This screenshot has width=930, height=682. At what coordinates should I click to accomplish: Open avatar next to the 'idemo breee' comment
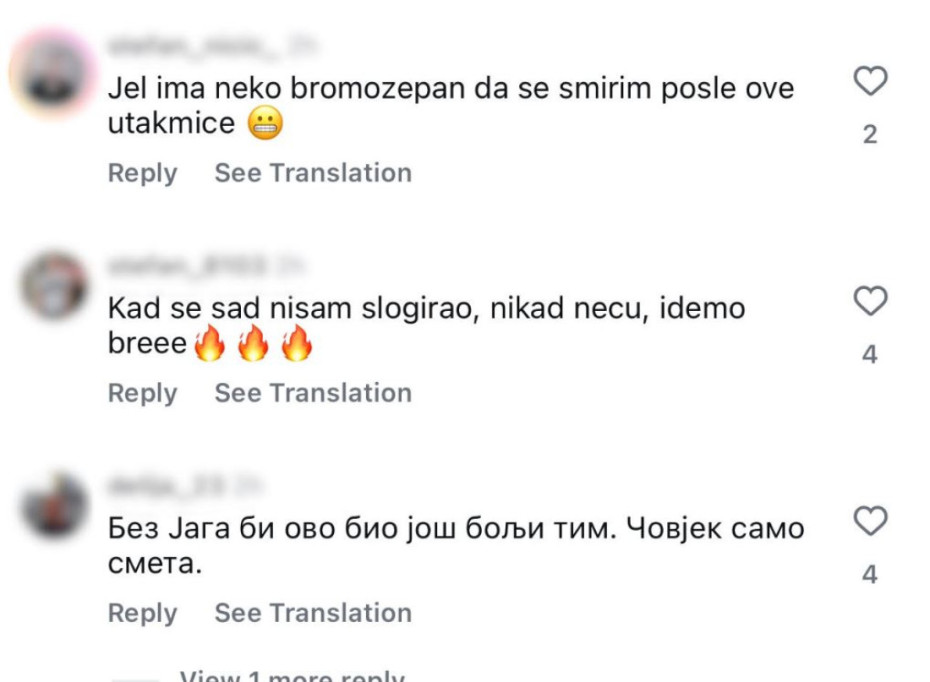coord(52,287)
